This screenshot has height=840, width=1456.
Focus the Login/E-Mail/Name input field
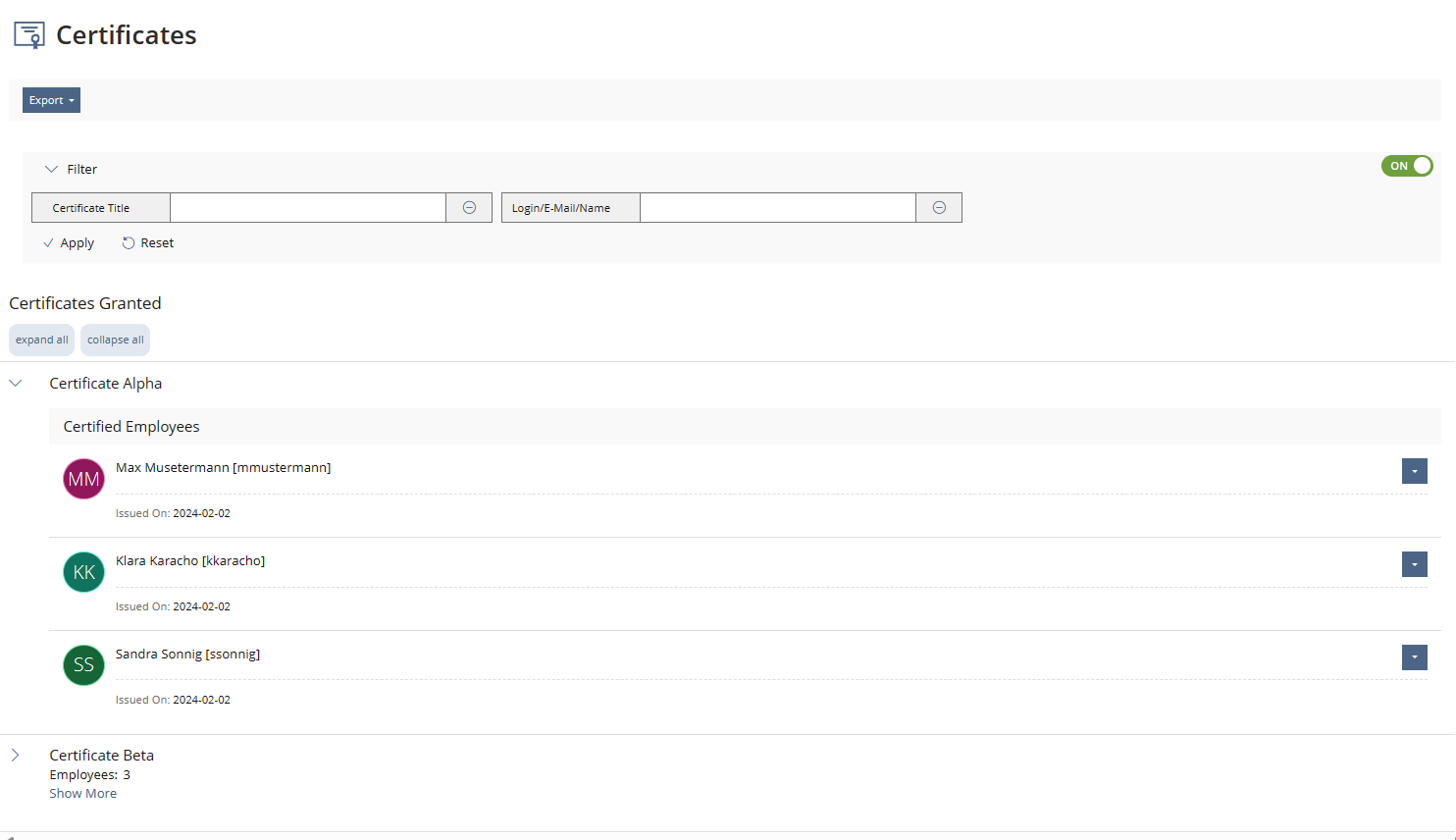click(x=777, y=208)
